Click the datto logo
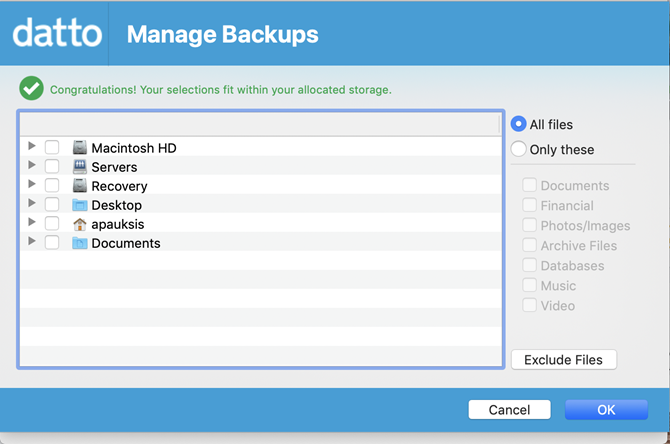670x444 pixels. click(x=57, y=35)
